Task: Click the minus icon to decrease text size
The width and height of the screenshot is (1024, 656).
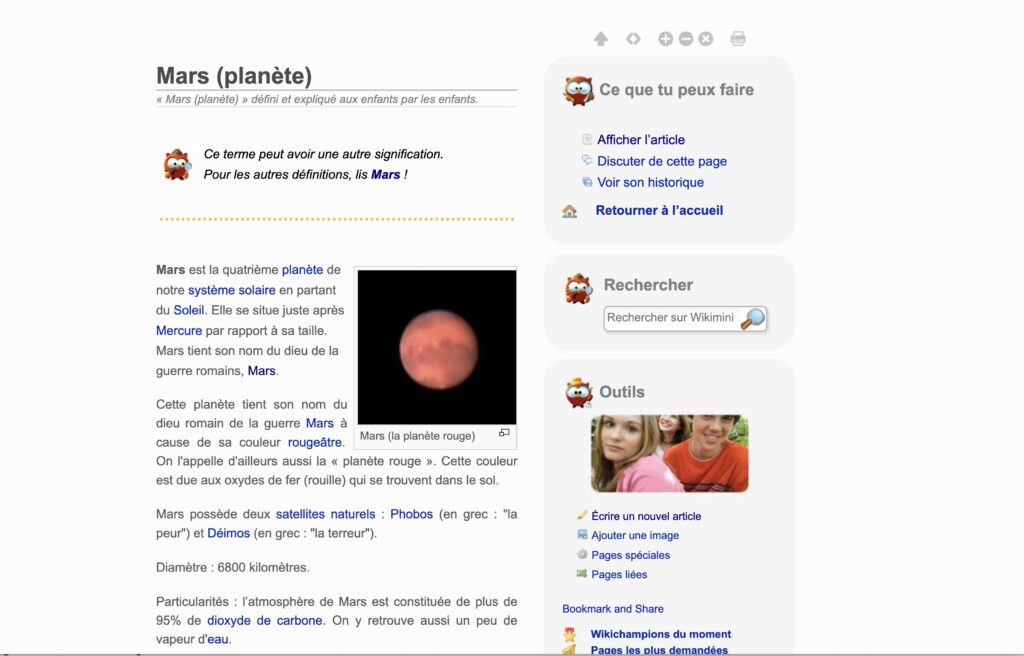Action: point(685,39)
